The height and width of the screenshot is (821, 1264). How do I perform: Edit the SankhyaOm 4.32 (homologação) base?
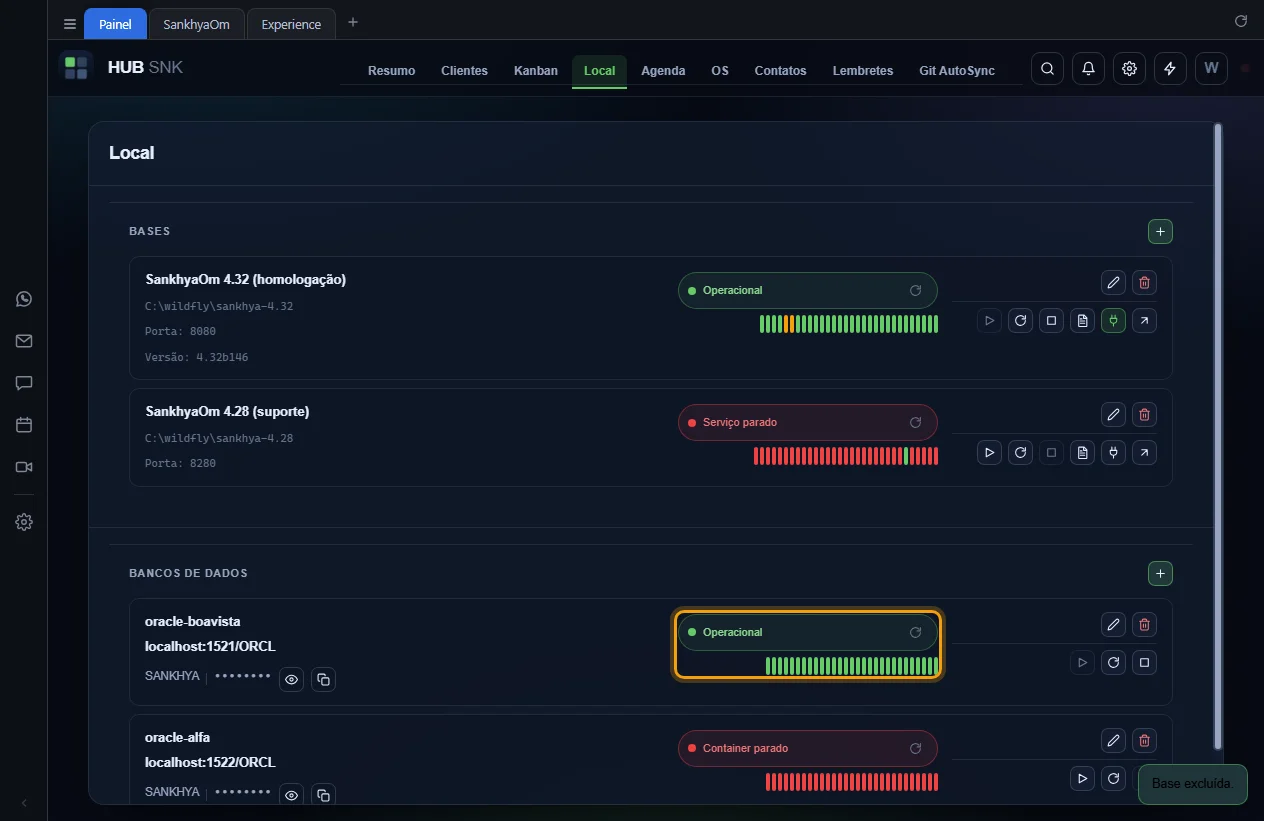coord(1113,282)
